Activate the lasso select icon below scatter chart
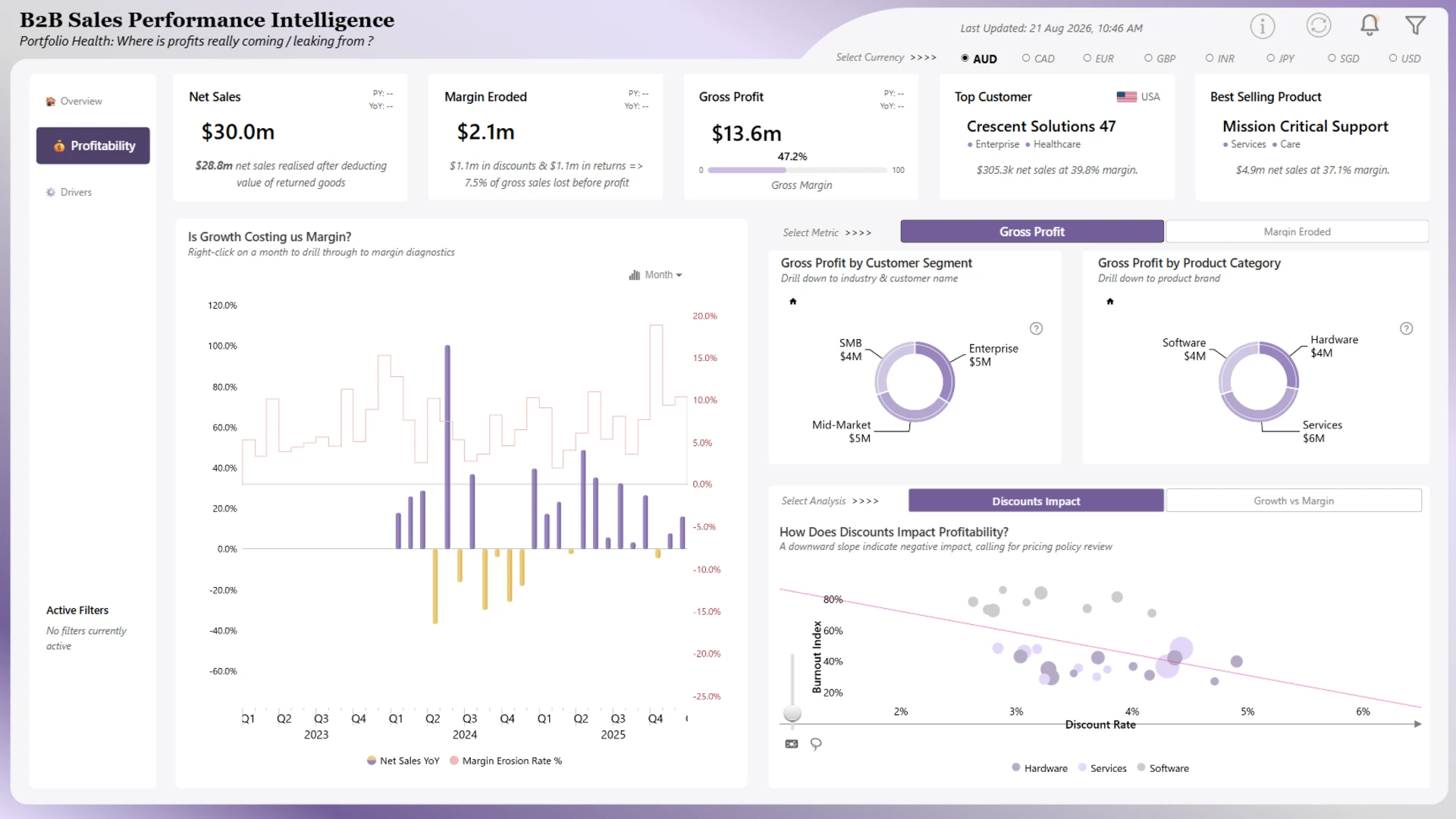1456x819 pixels. (816, 744)
